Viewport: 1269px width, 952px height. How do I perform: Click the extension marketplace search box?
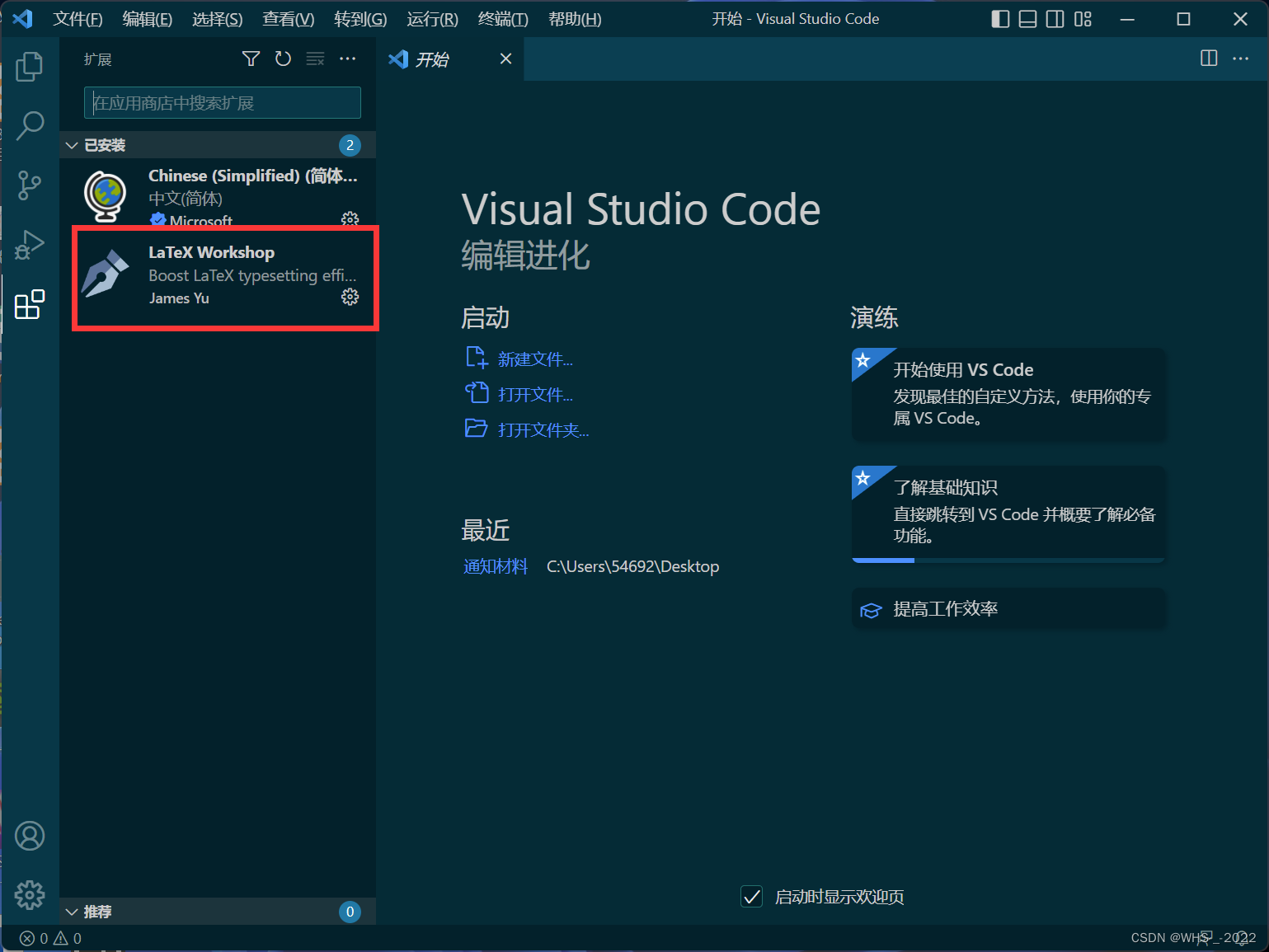(x=221, y=102)
